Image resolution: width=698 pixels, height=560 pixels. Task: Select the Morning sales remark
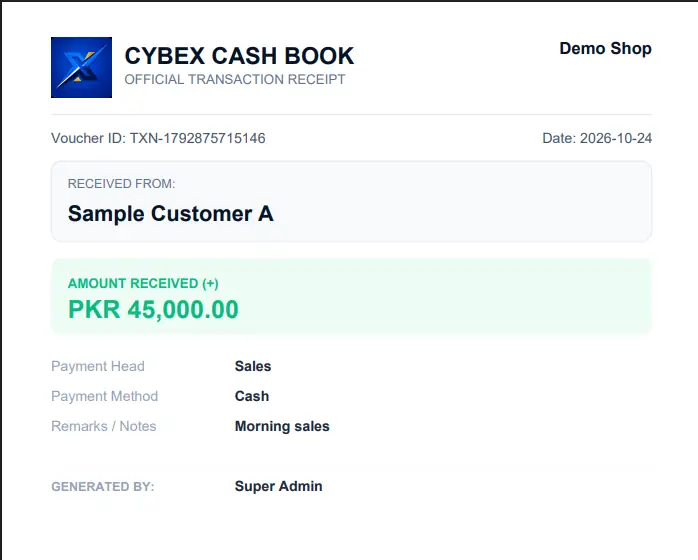282,426
